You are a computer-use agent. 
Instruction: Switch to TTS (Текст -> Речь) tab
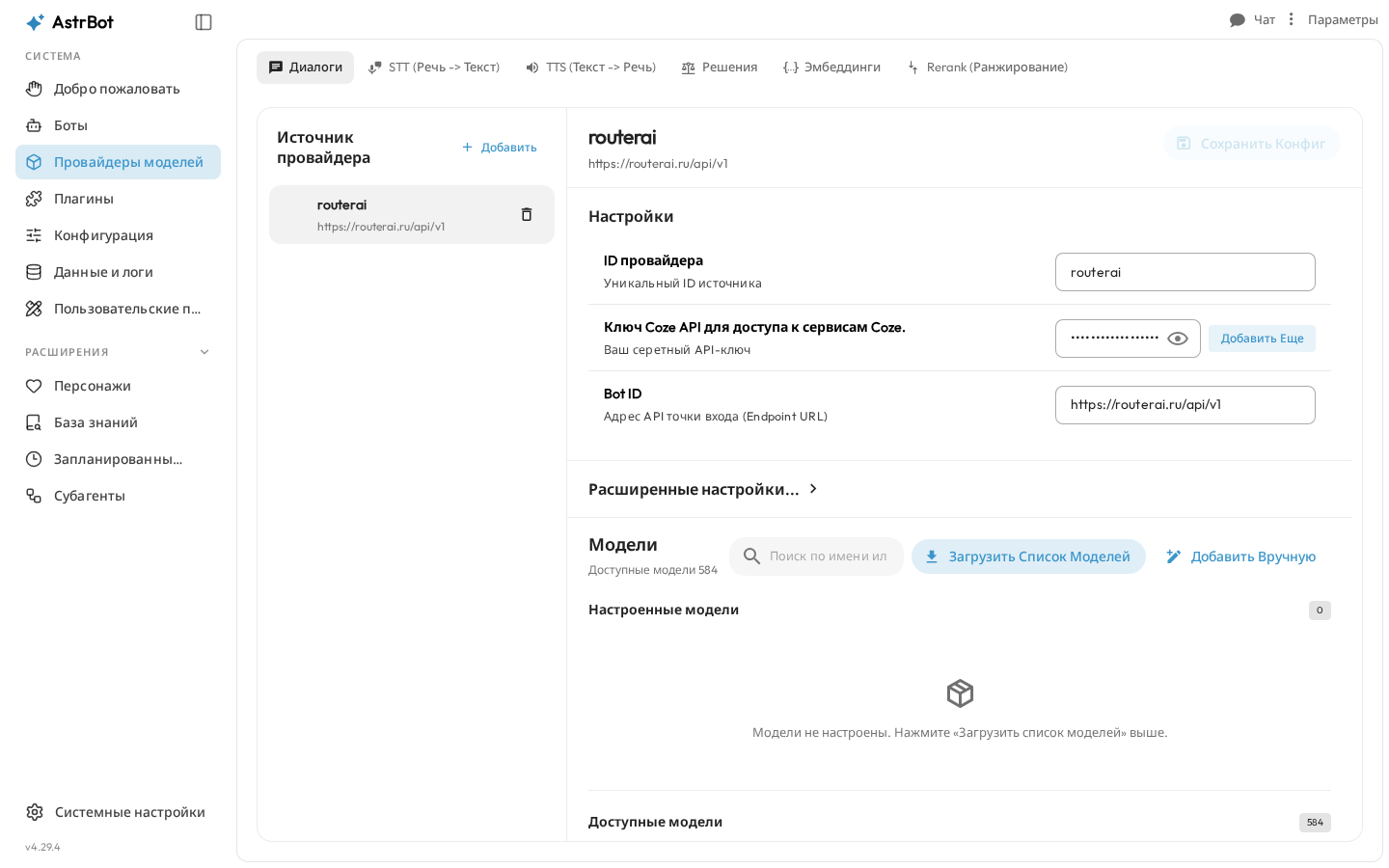coord(590,68)
